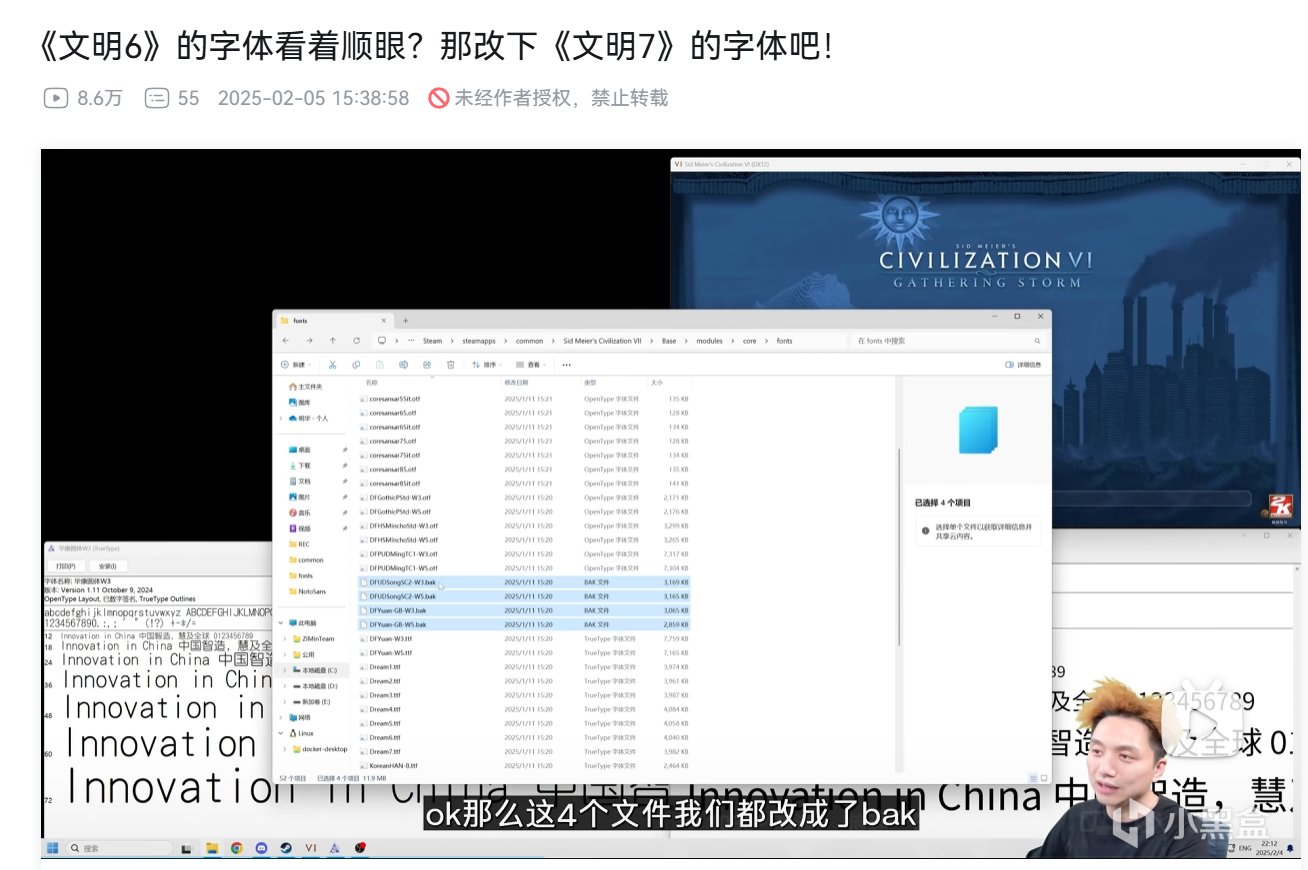Viewport: 1308px width, 870px height.
Task: Sort by the 大小 (Size) column header
Action: click(657, 383)
